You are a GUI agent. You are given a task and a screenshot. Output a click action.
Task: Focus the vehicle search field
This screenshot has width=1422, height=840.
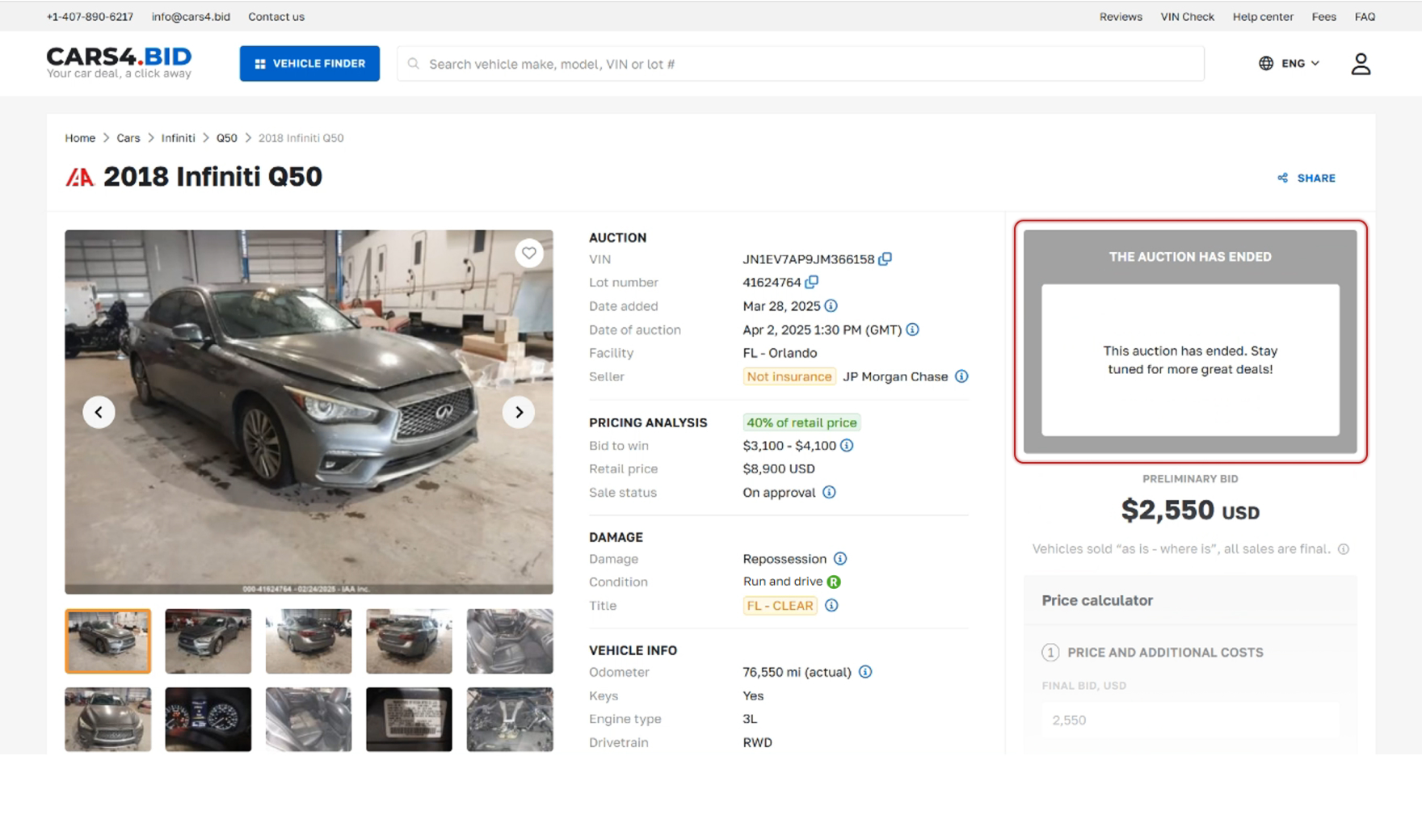(801, 64)
